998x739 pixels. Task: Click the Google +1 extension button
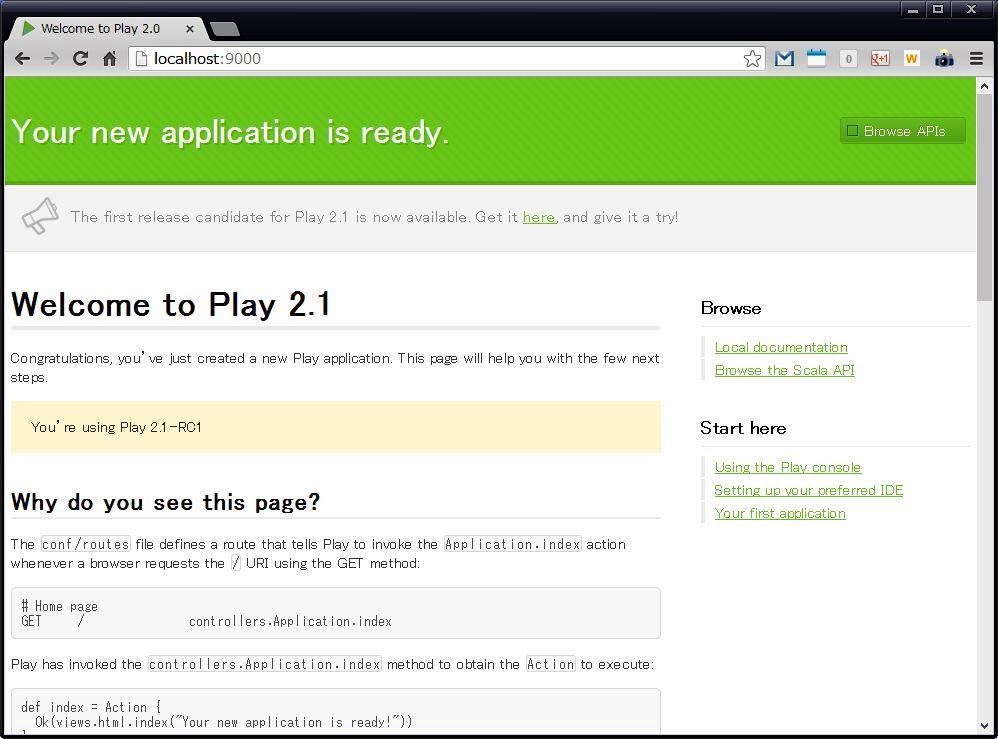(880, 59)
